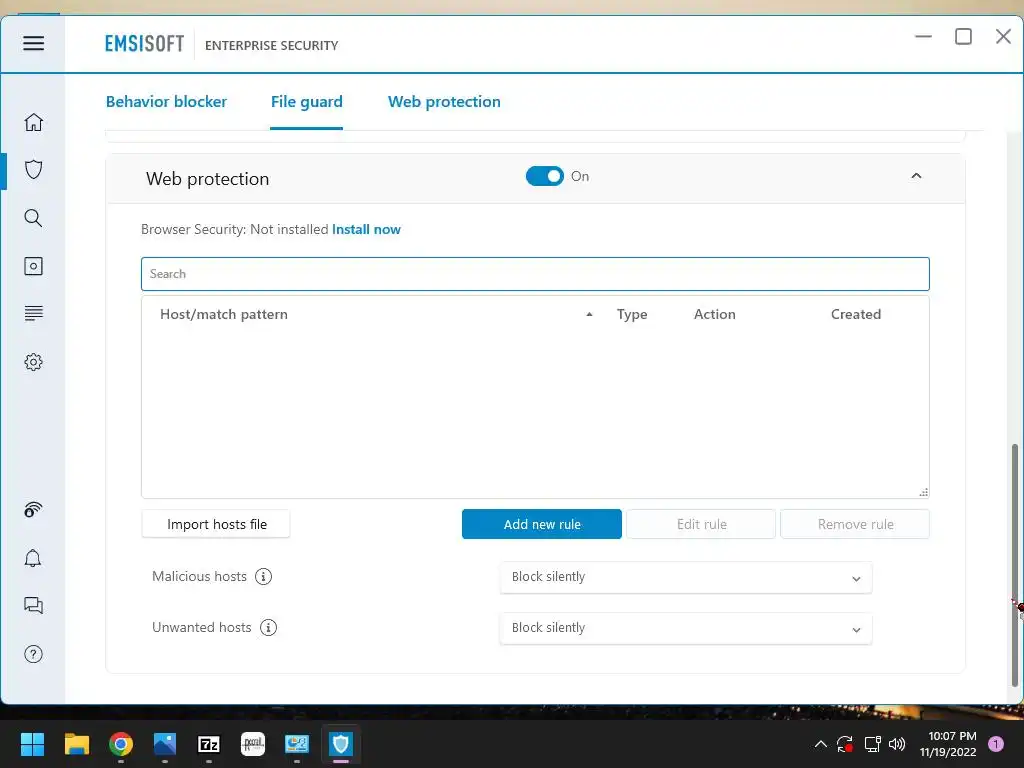The image size is (1024, 768).
Task: Collapse the Web protection section
Action: 916,176
